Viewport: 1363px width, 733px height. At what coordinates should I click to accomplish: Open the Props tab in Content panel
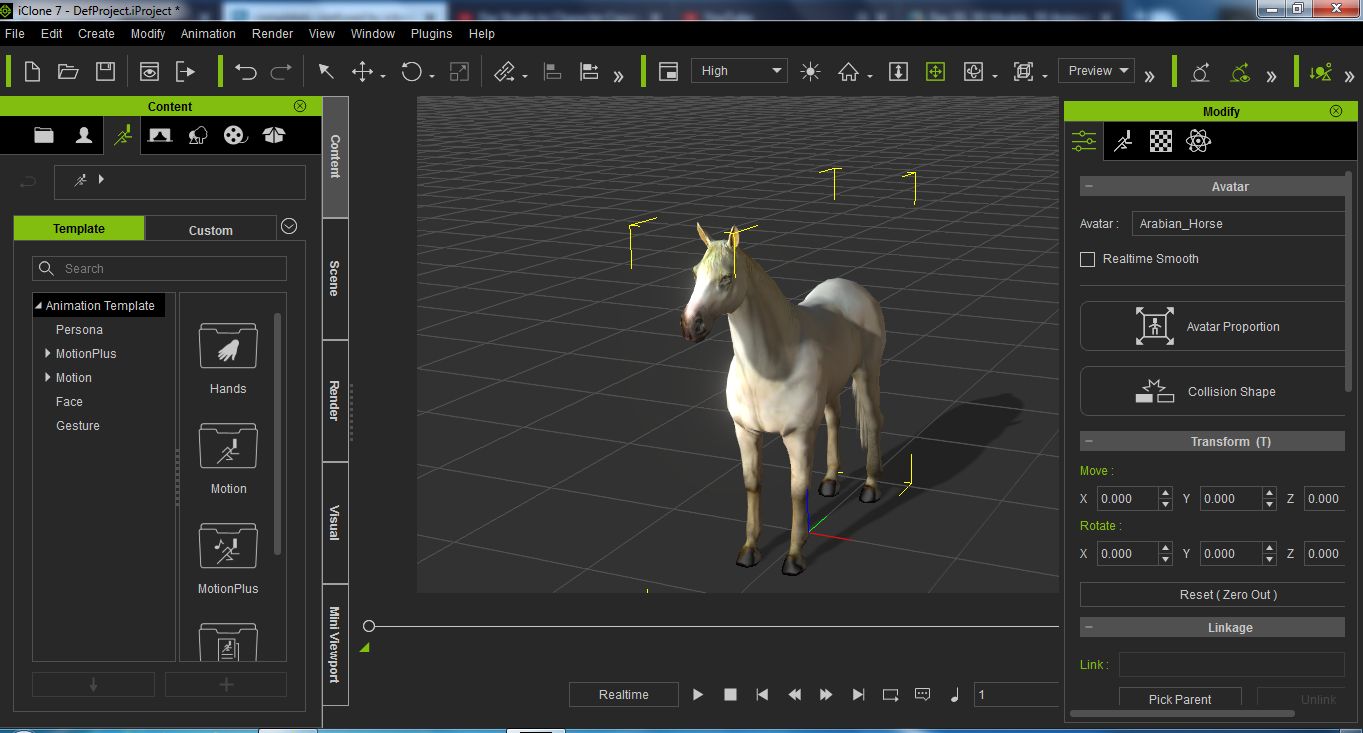point(273,135)
